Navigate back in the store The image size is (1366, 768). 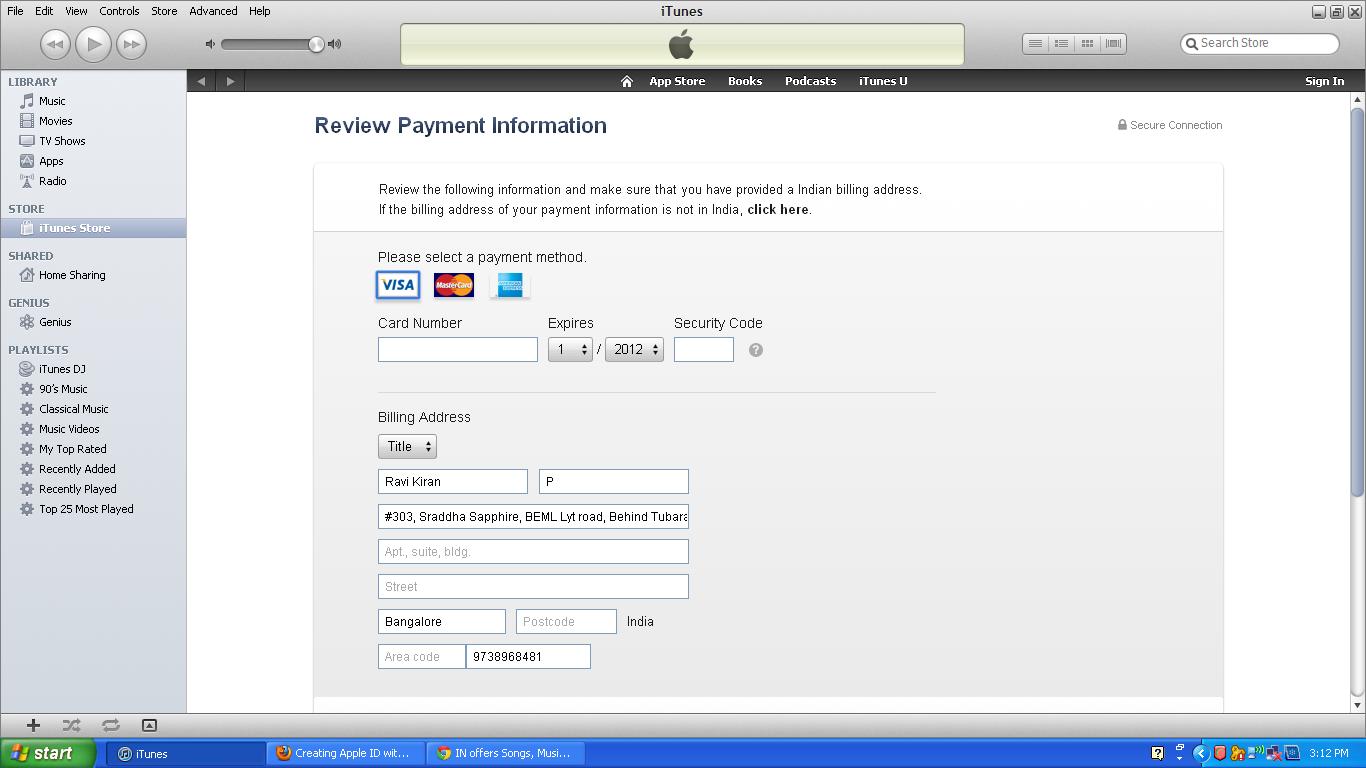[x=201, y=81]
